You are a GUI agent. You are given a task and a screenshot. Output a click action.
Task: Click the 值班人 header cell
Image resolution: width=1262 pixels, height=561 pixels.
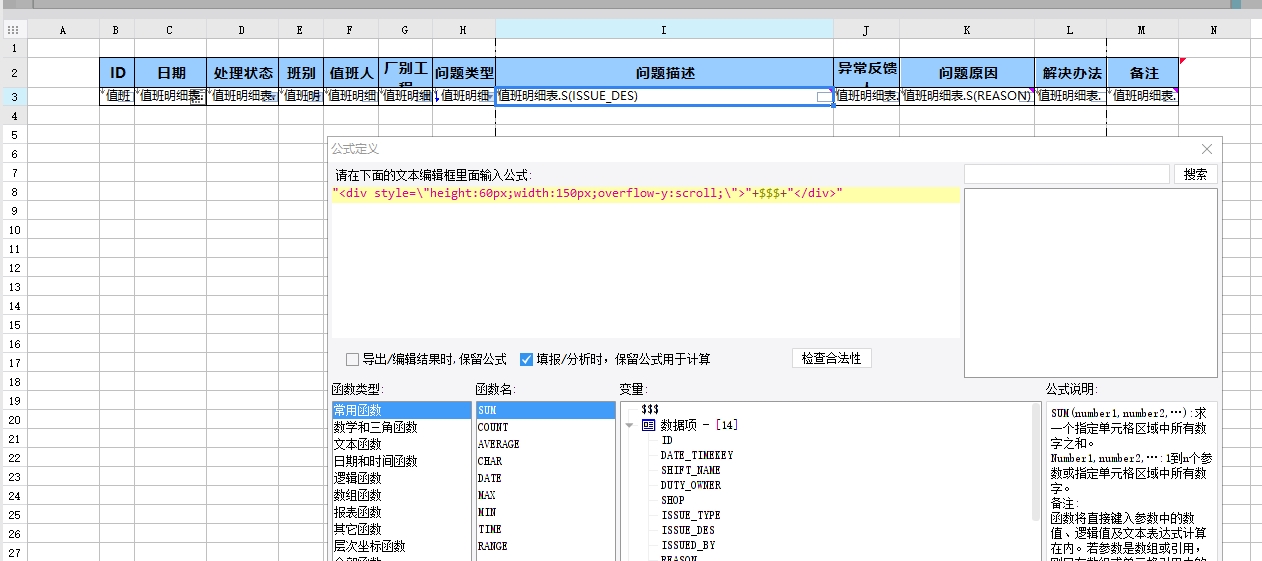pos(351,73)
